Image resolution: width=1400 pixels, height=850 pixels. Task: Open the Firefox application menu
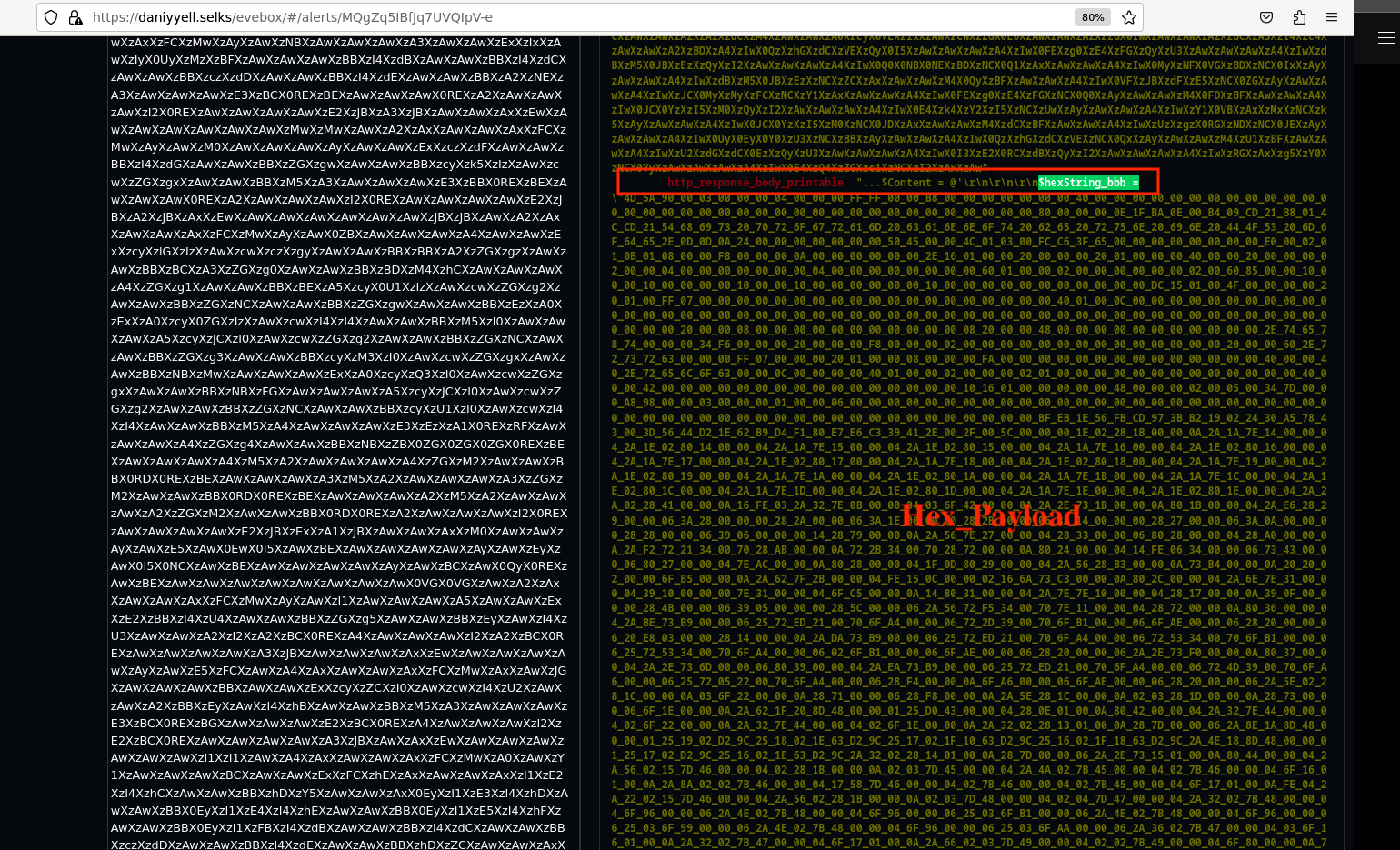coord(1332,17)
